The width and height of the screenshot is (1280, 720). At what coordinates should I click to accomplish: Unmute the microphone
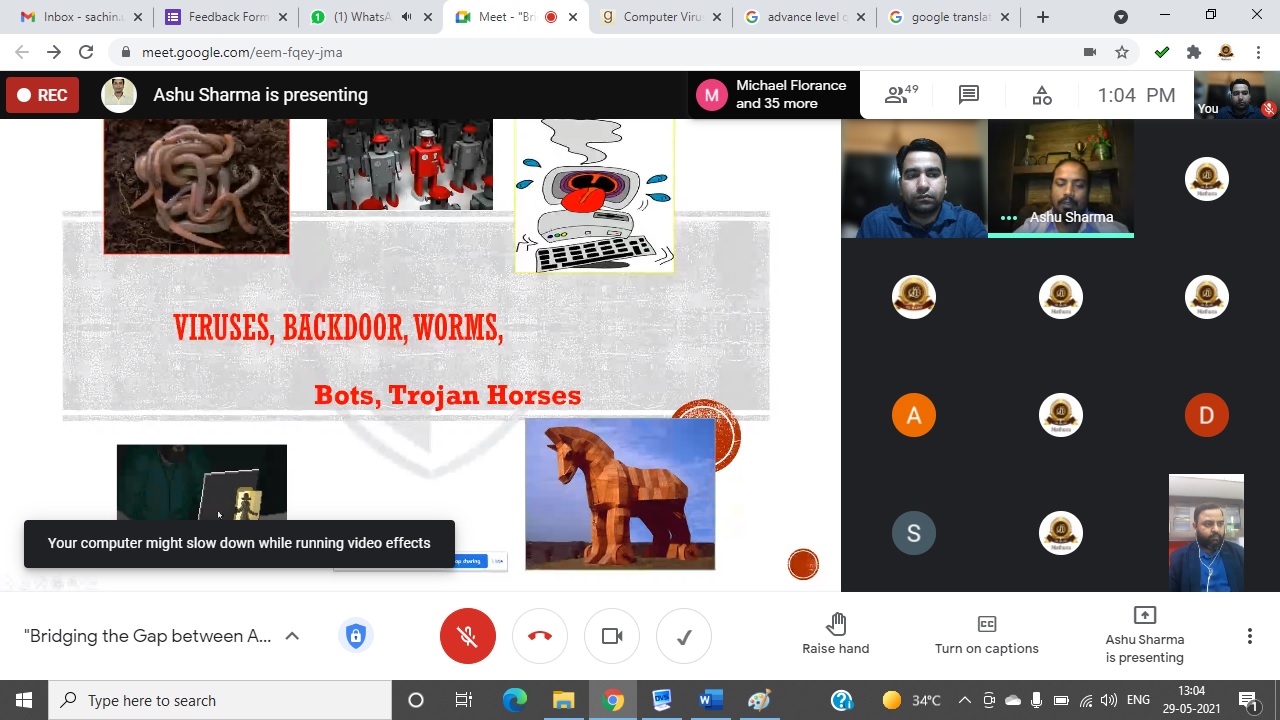[467, 636]
